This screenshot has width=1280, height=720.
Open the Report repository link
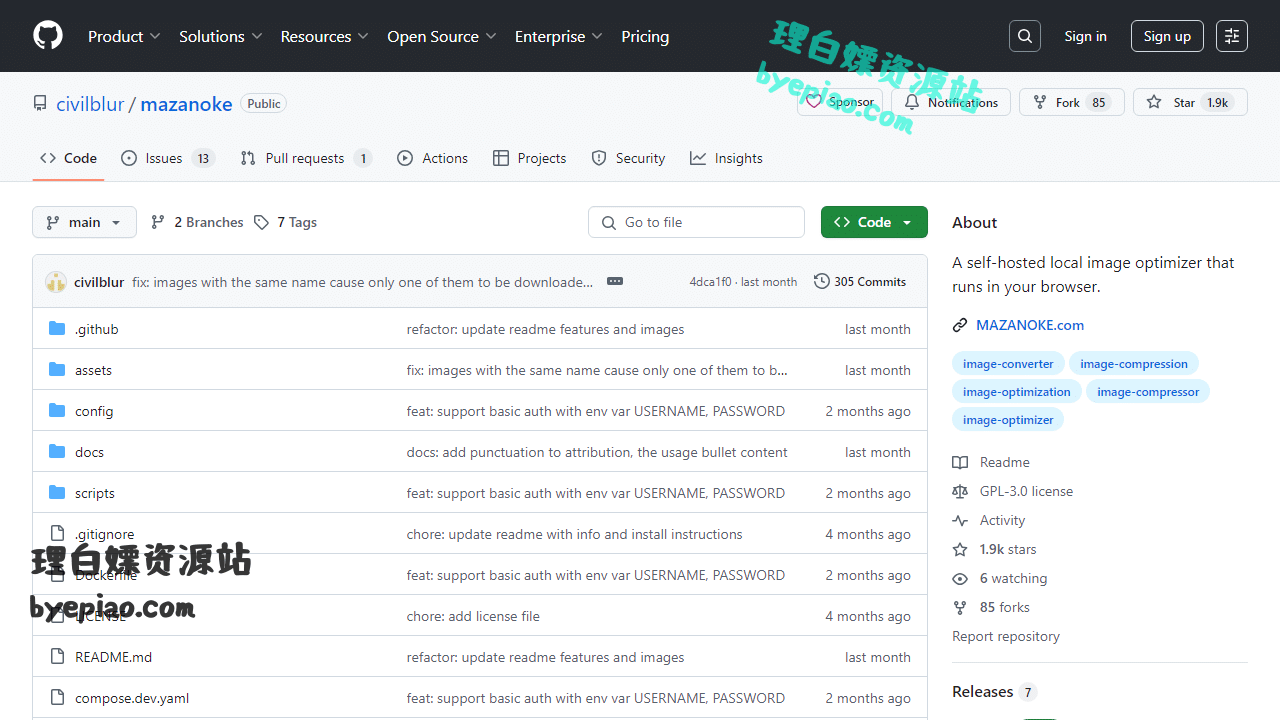coord(1006,636)
